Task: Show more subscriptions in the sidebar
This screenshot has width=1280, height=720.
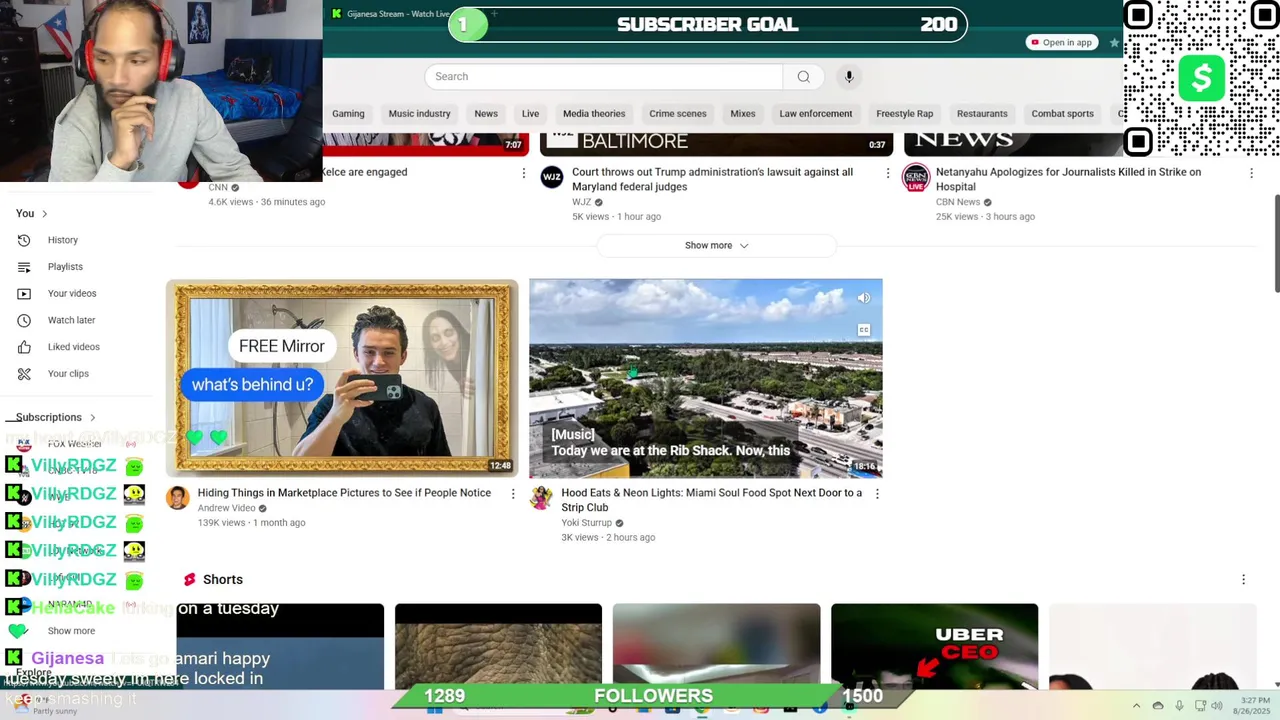Action: [71, 632]
